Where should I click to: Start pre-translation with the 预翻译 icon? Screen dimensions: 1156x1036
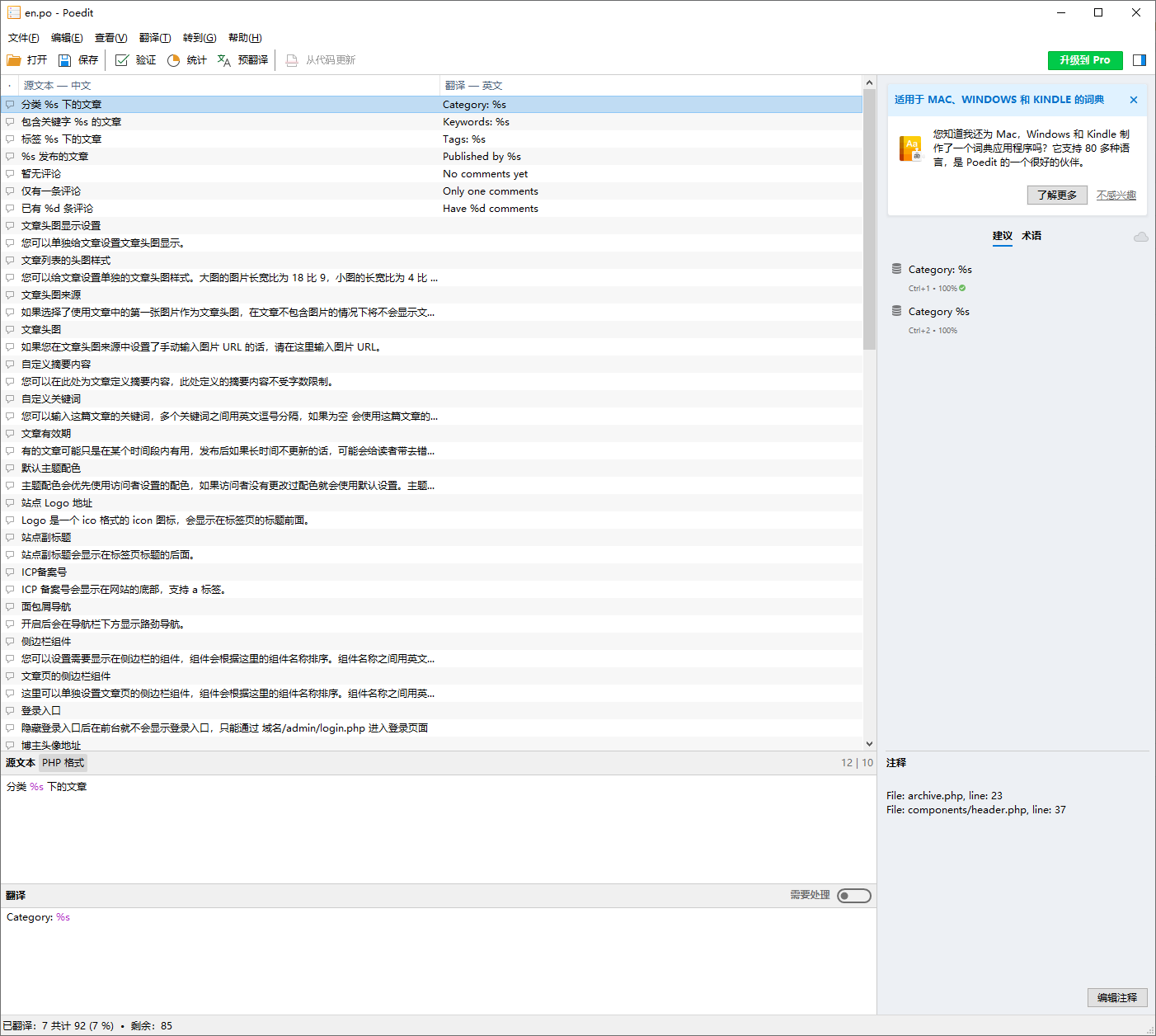tap(224, 60)
